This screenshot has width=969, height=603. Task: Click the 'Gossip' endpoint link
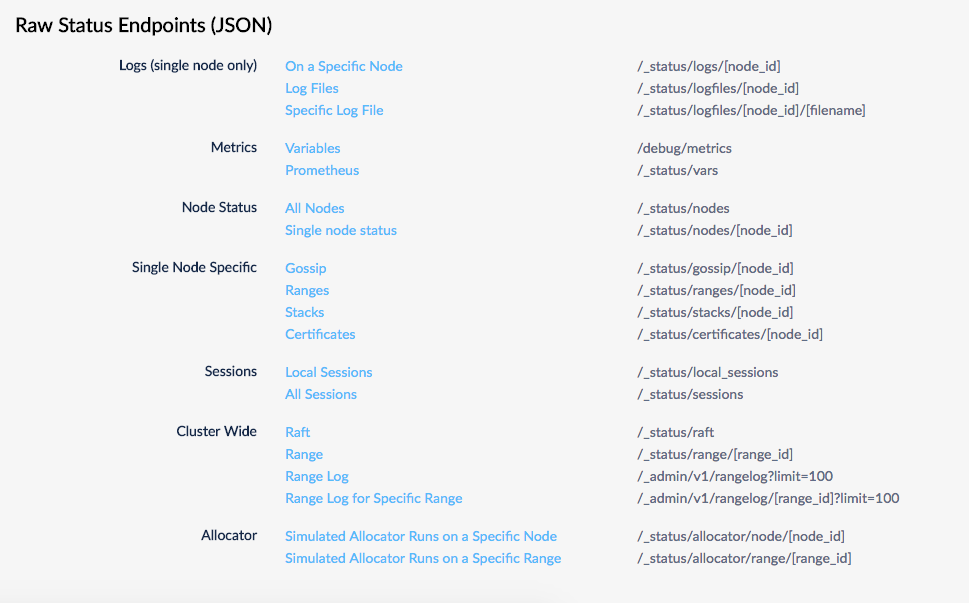tap(305, 268)
